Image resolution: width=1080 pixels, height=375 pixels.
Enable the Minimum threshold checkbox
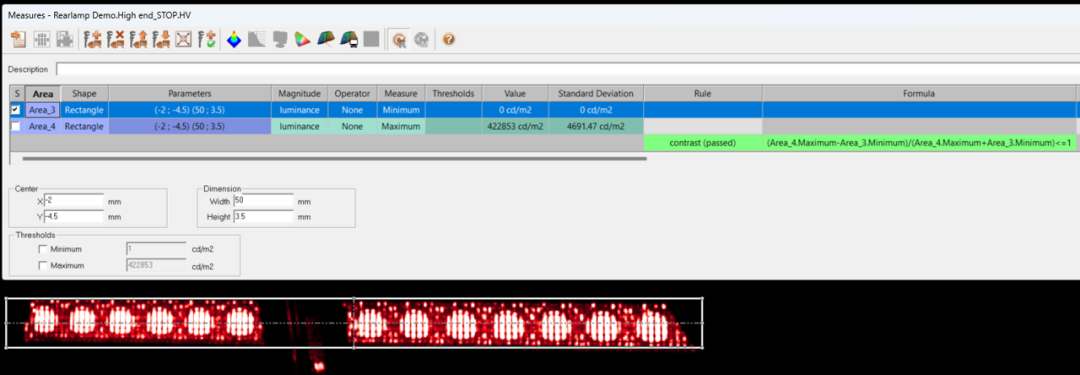[x=43, y=249]
